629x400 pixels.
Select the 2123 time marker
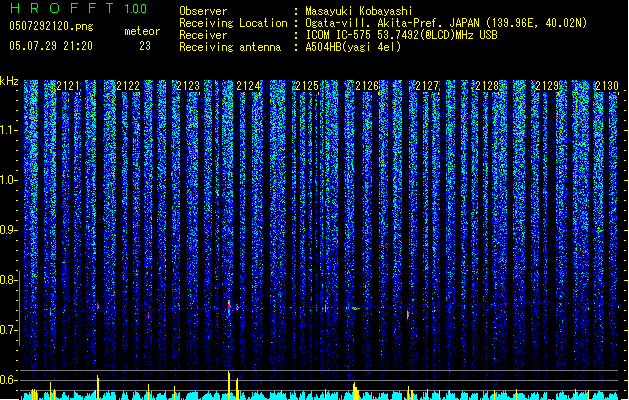pyautogui.click(x=188, y=86)
